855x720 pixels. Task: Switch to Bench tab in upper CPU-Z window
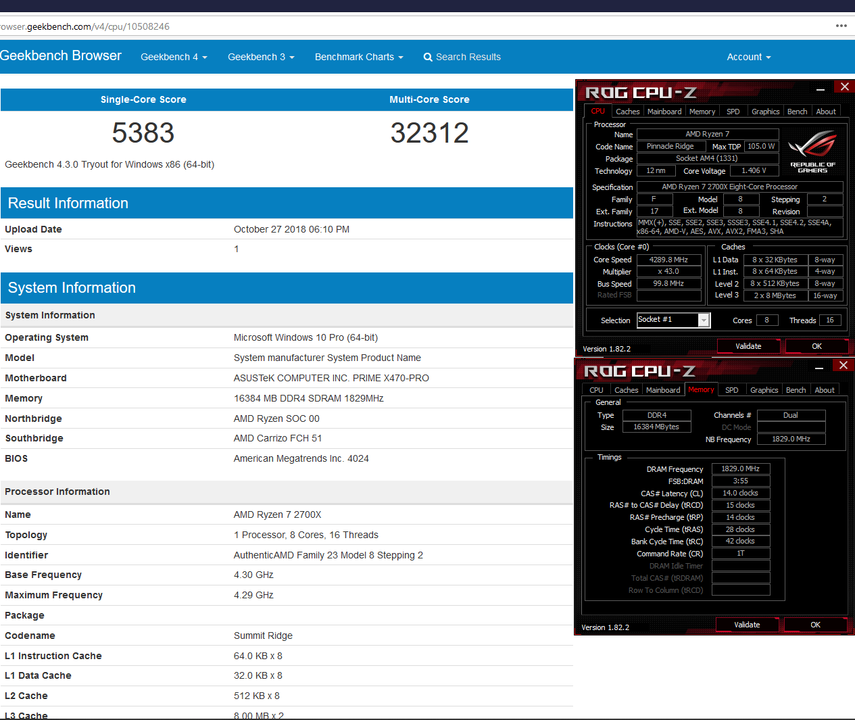[797, 111]
